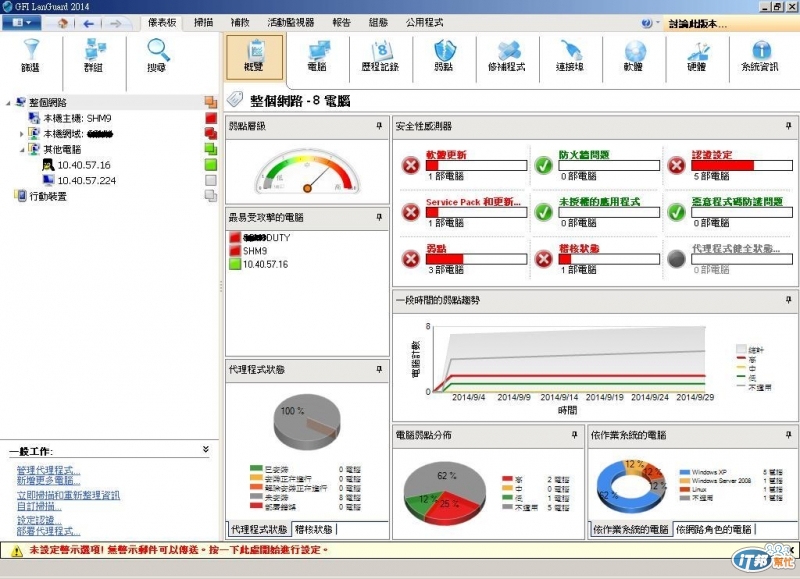Pin the 代理程式狀態 panel
800x579 pixels.
coord(379,369)
